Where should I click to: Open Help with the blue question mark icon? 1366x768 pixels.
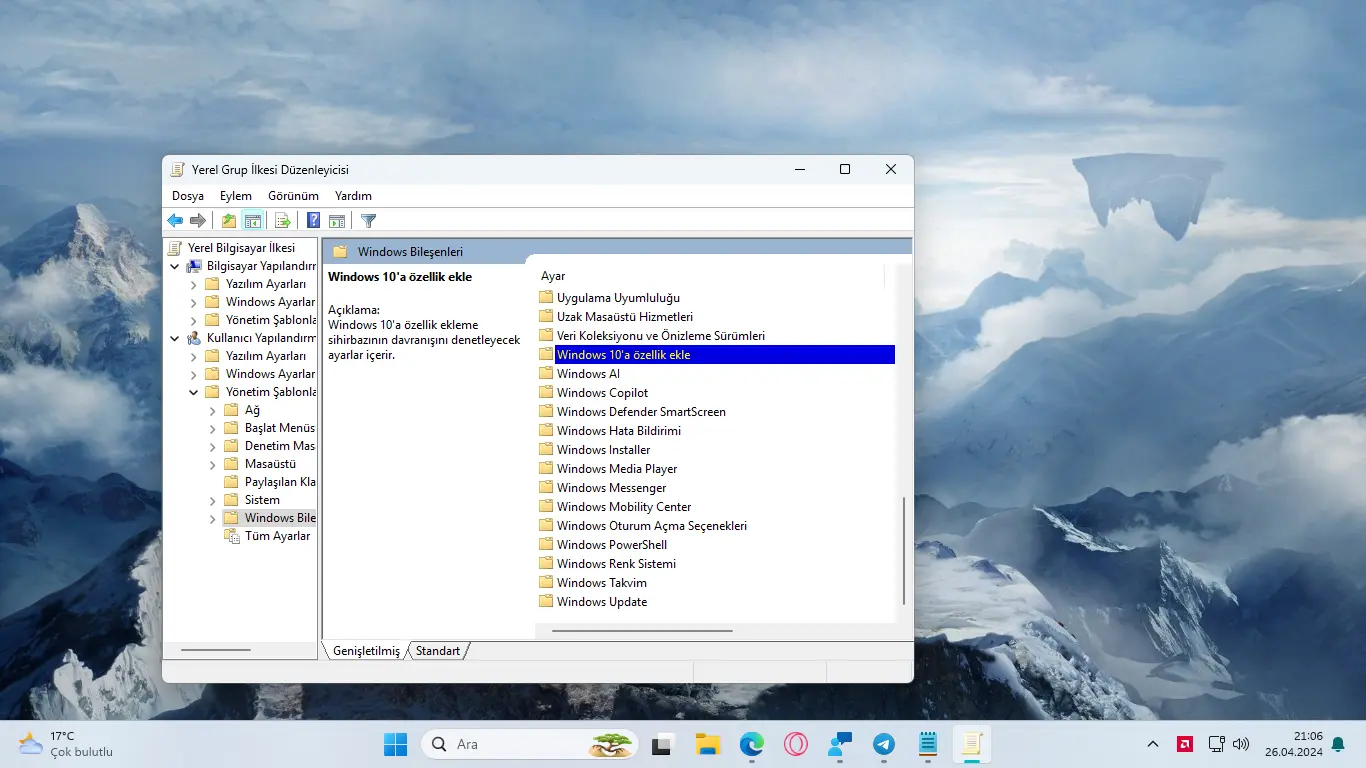pos(313,221)
